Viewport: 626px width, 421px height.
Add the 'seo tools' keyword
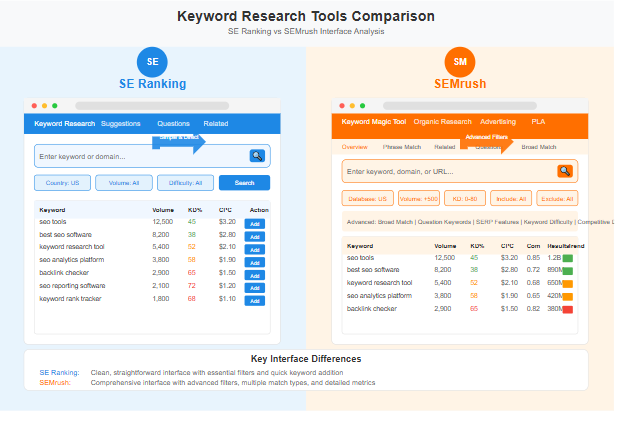point(255,224)
